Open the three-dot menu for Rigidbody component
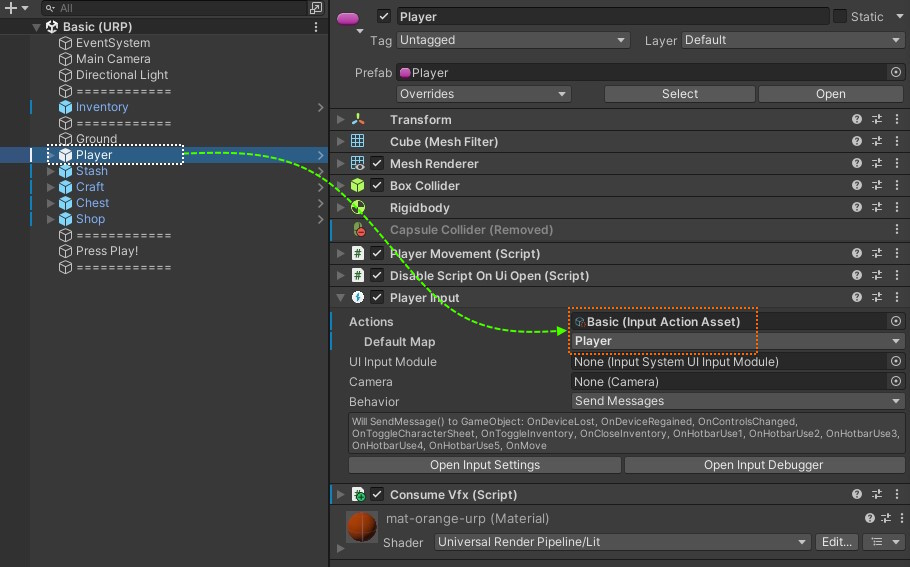 897,208
